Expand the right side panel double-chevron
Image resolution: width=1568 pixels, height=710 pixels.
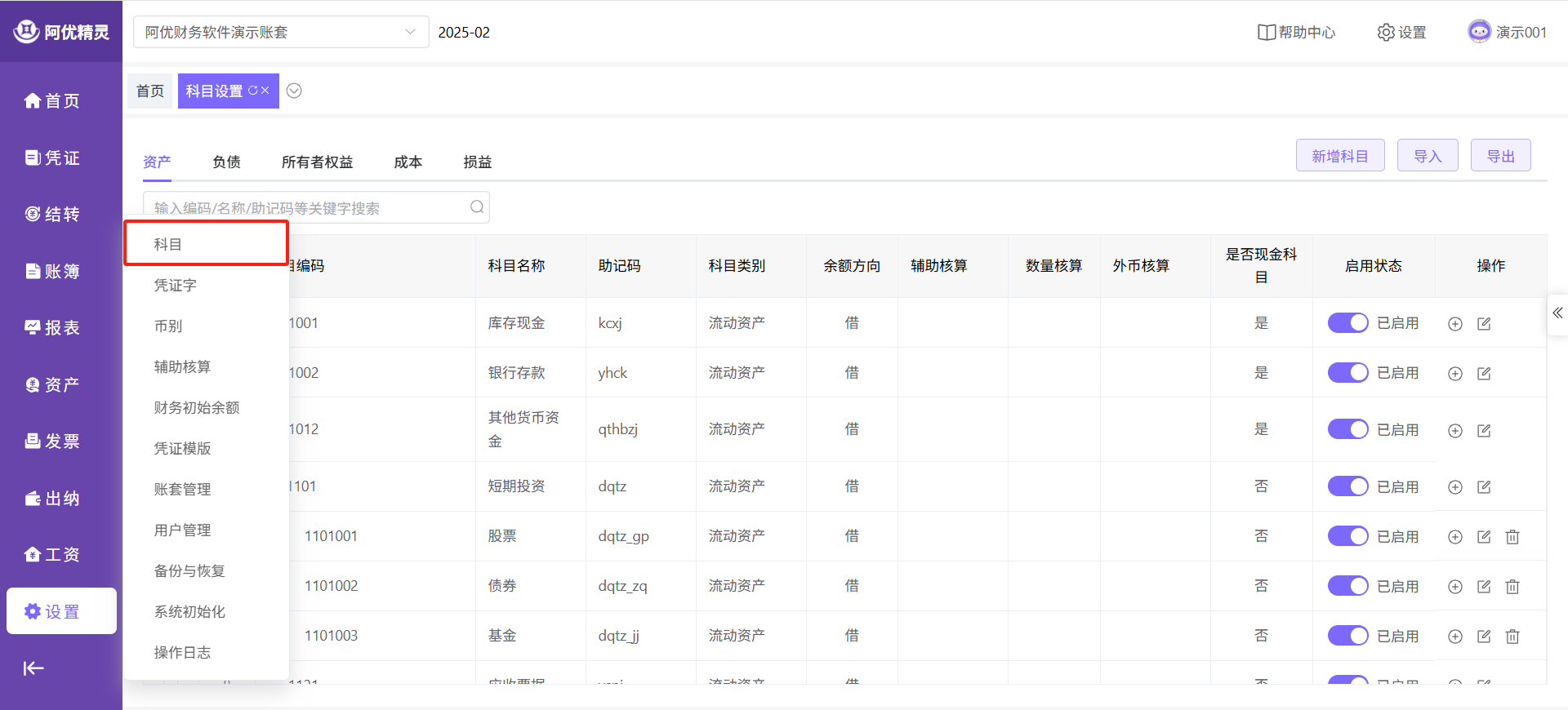1557,313
